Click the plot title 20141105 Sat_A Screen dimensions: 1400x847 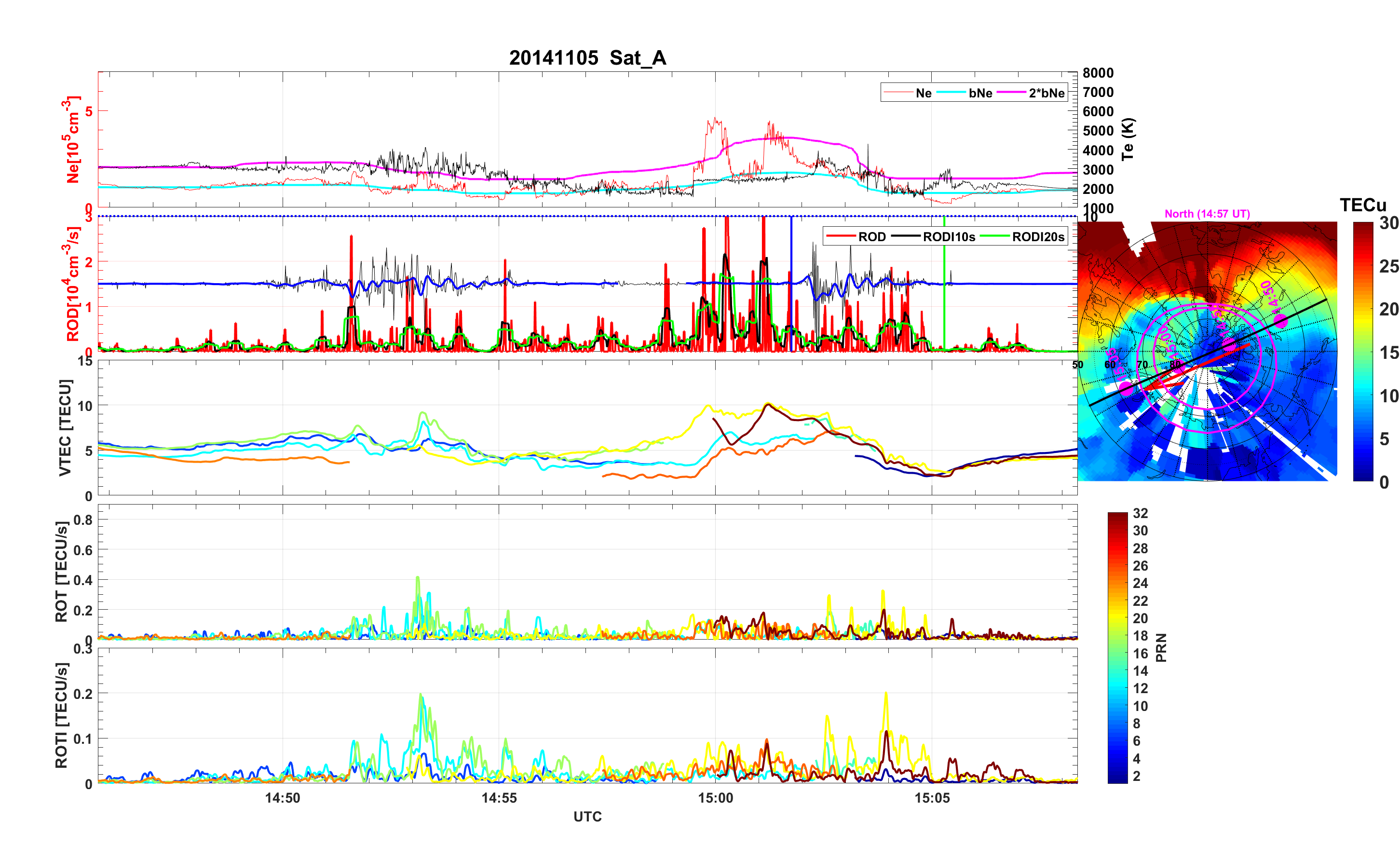[x=587, y=58]
